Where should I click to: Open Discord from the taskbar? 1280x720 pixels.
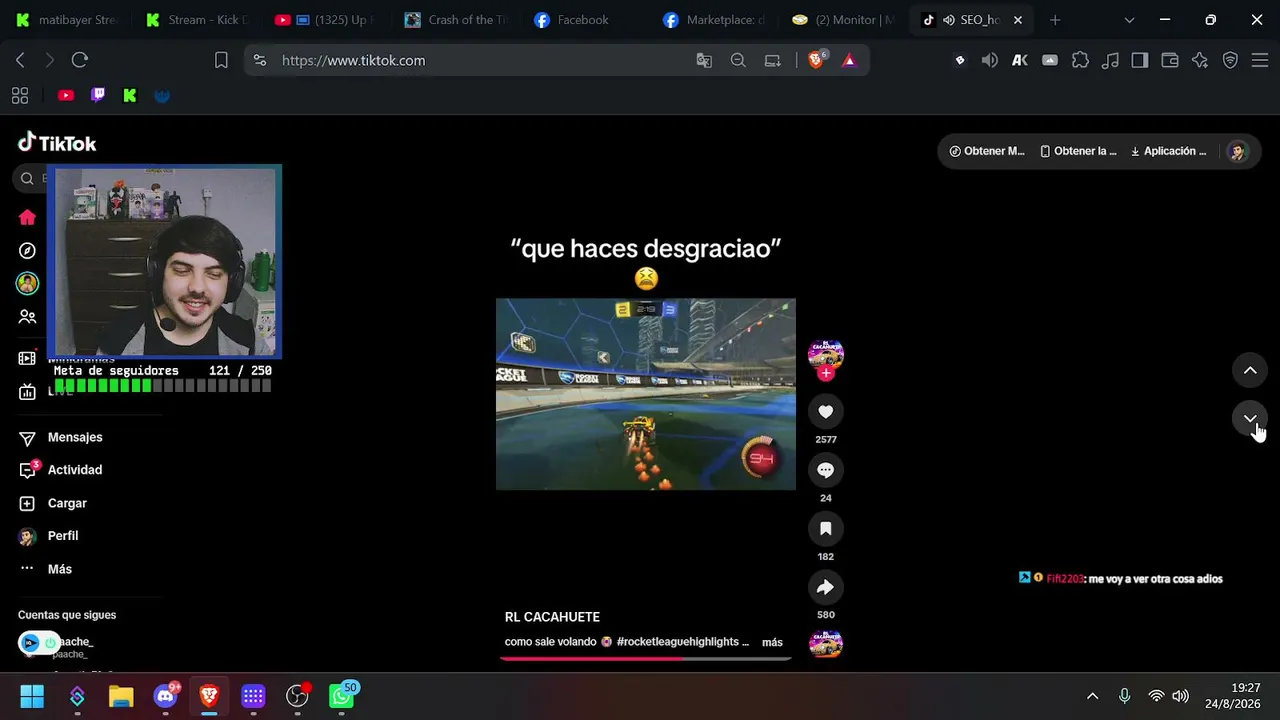click(165, 696)
